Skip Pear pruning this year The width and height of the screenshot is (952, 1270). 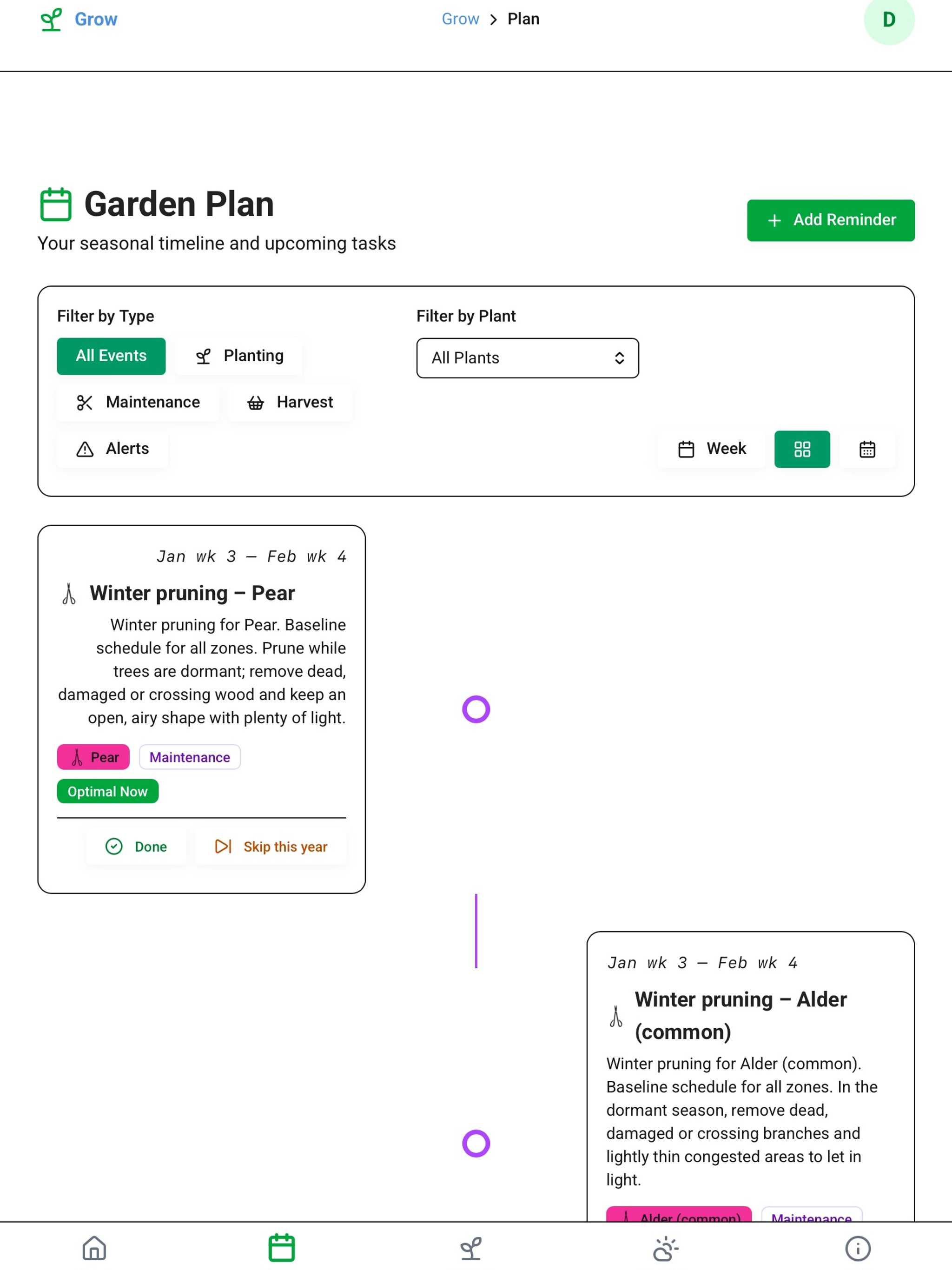click(271, 847)
